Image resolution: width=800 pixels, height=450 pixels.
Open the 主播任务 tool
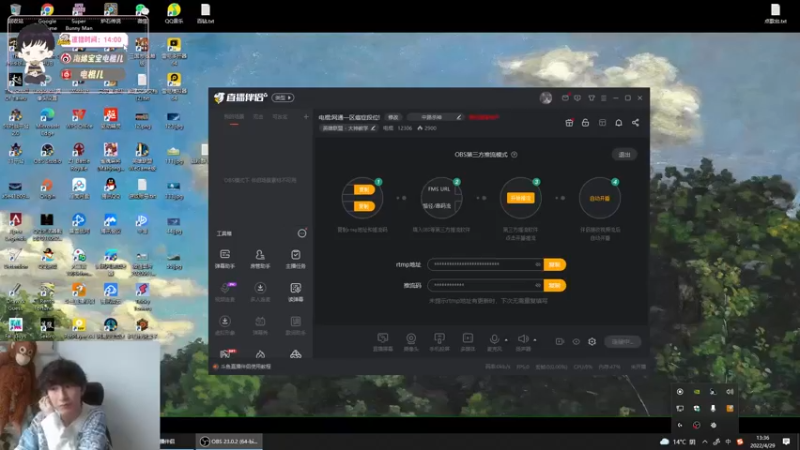[295, 259]
